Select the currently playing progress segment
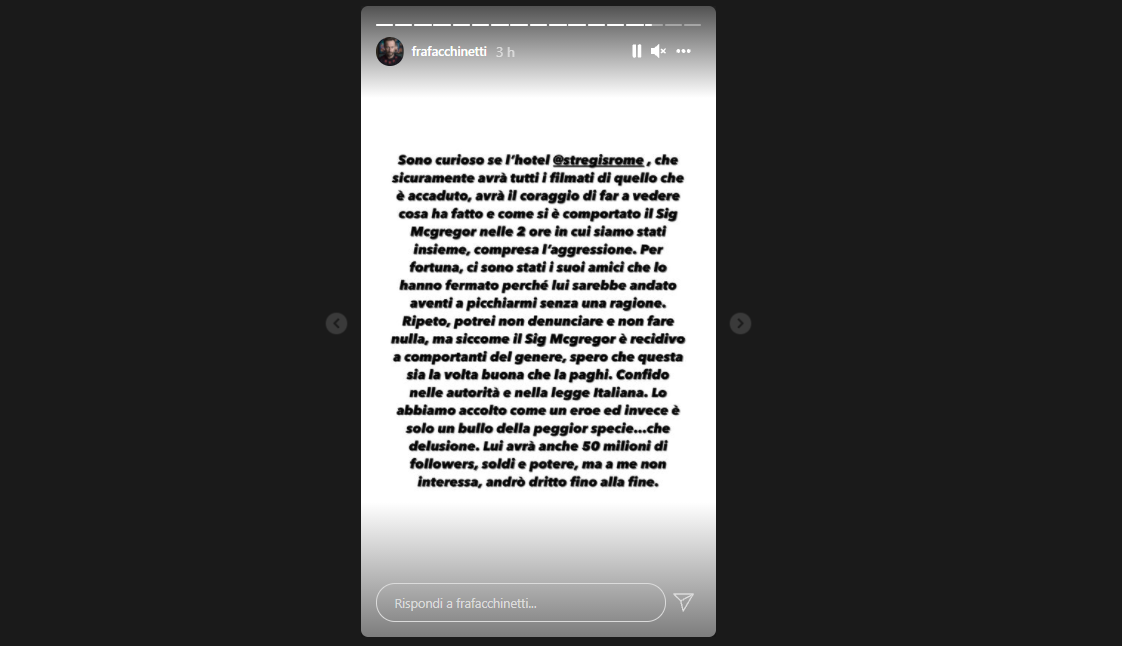 653,25
